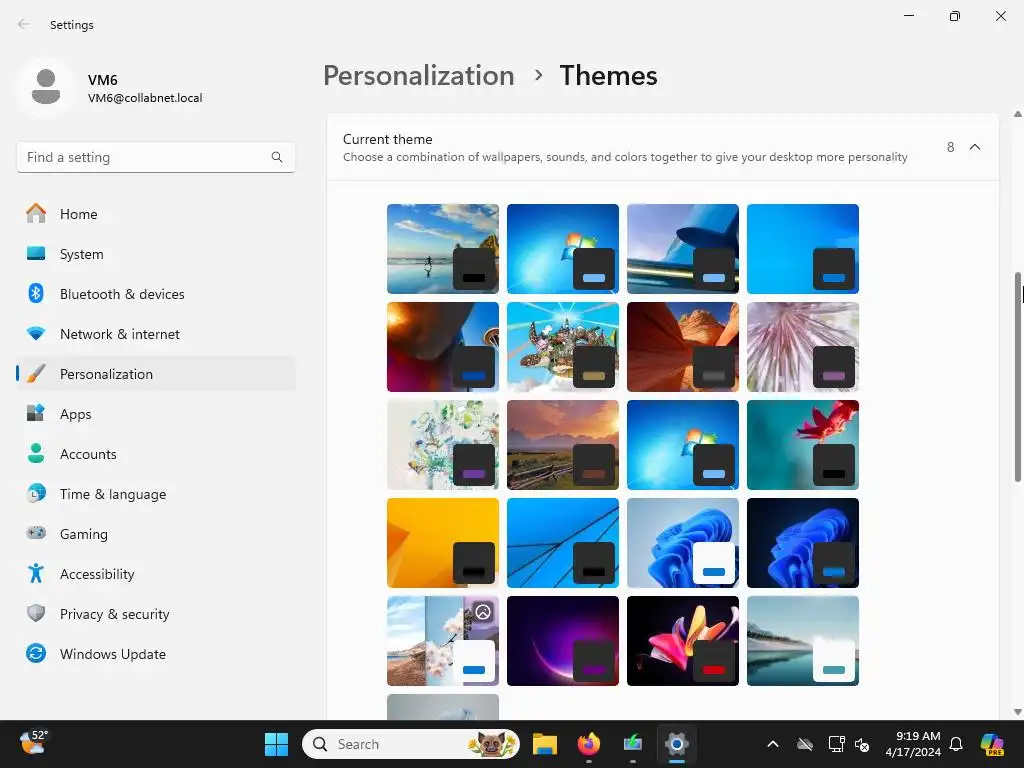Choose the plain light blue theme
This screenshot has height=768, width=1024.
coord(803,249)
